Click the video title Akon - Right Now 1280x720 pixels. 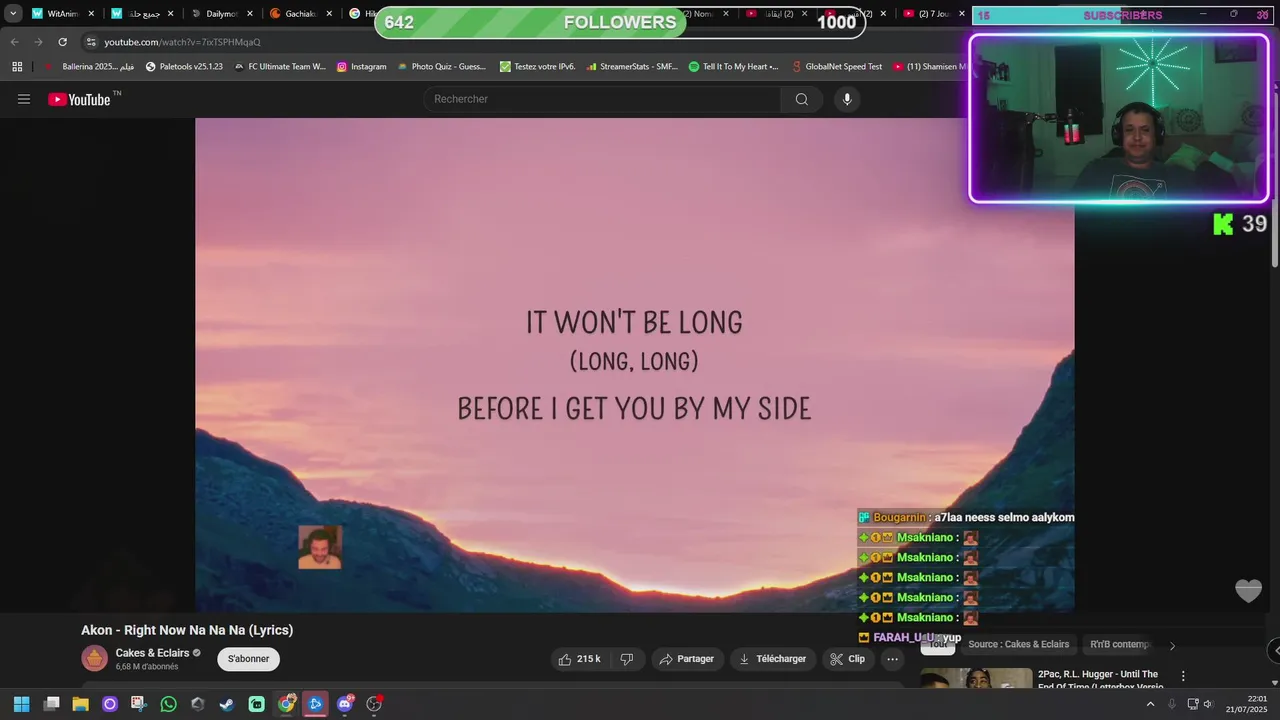pos(187,630)
